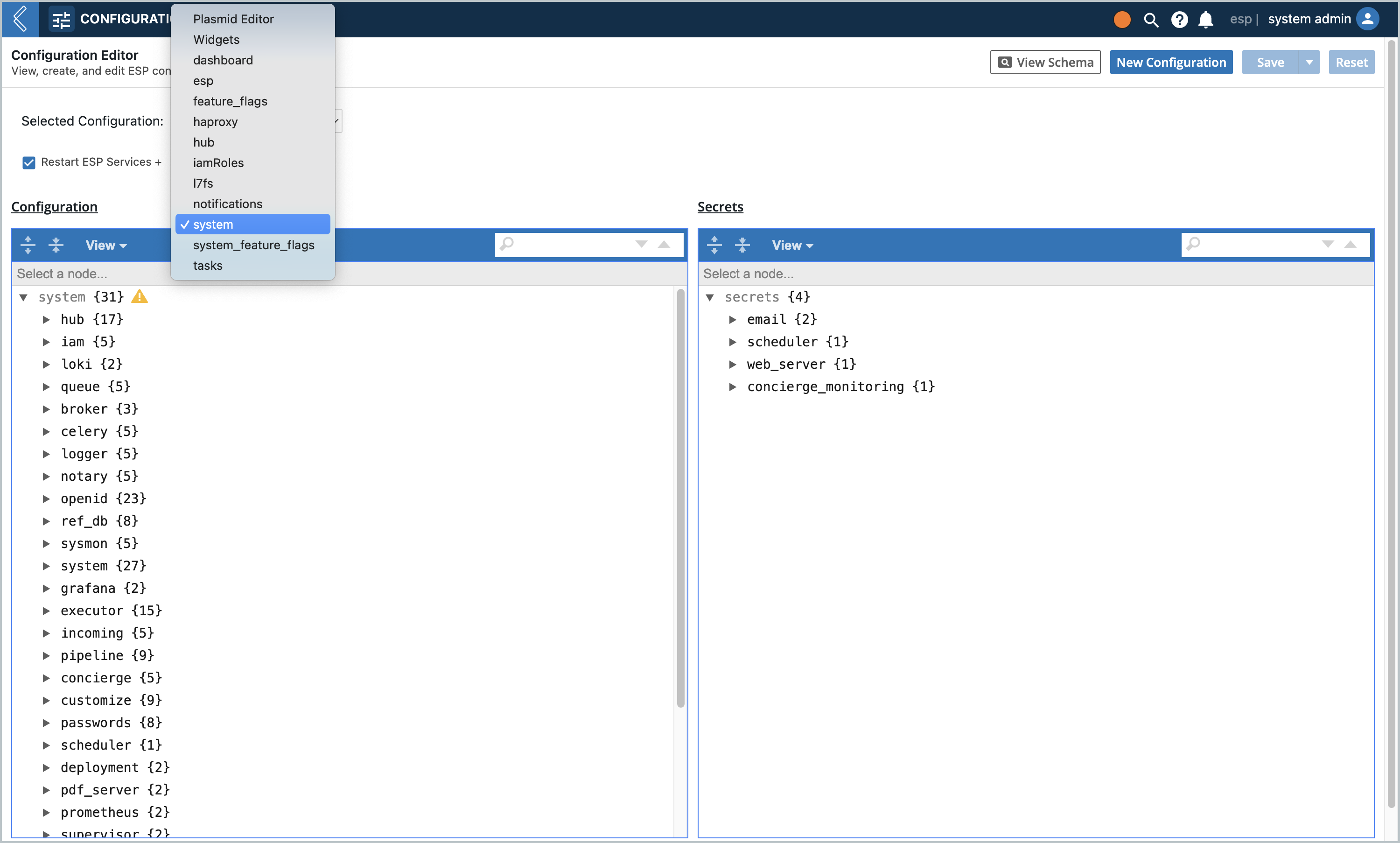Go to previous search result in Secrets
The height and width of the screenshot is (843, 1400).
point(1351,244)
